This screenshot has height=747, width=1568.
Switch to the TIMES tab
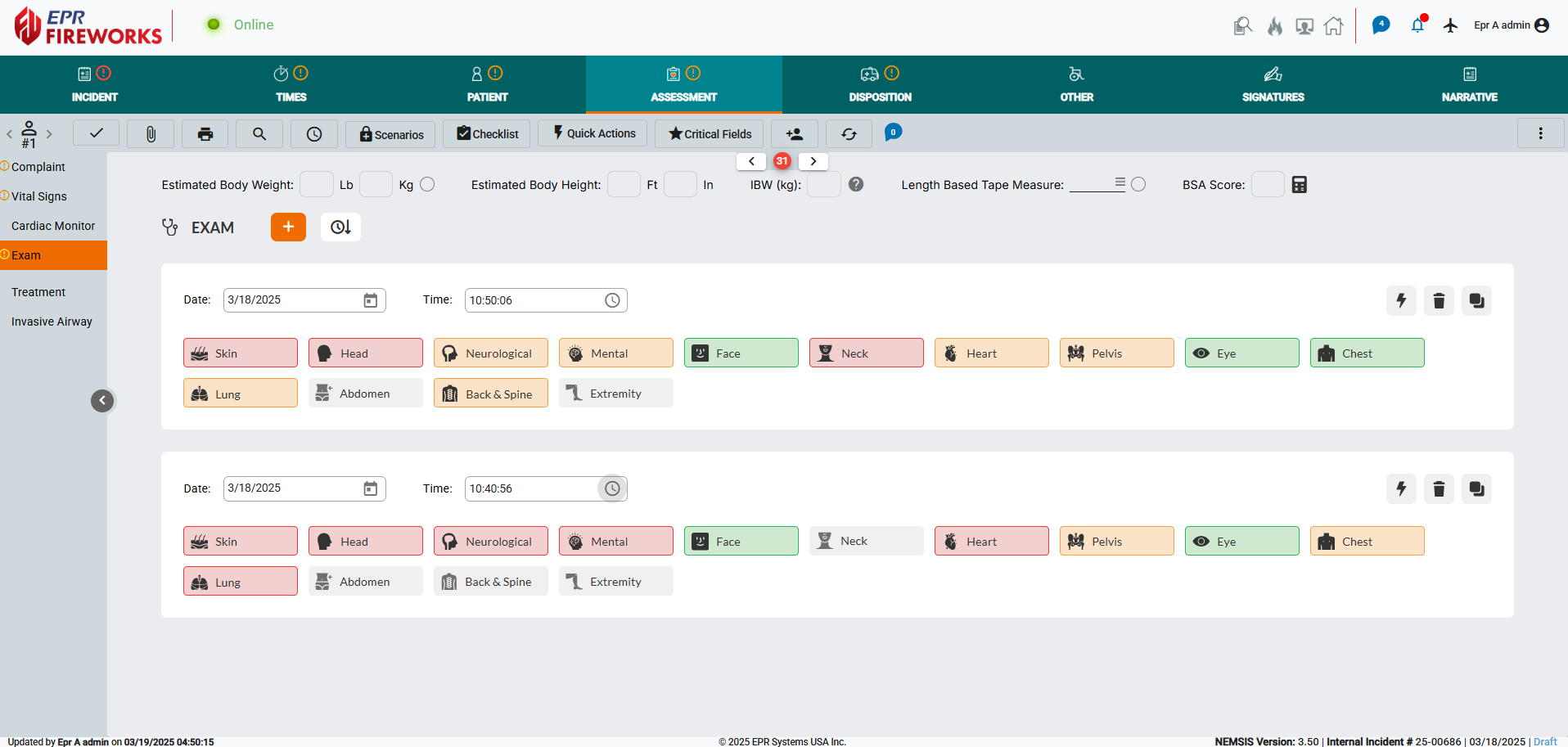[x=291, y=84]
